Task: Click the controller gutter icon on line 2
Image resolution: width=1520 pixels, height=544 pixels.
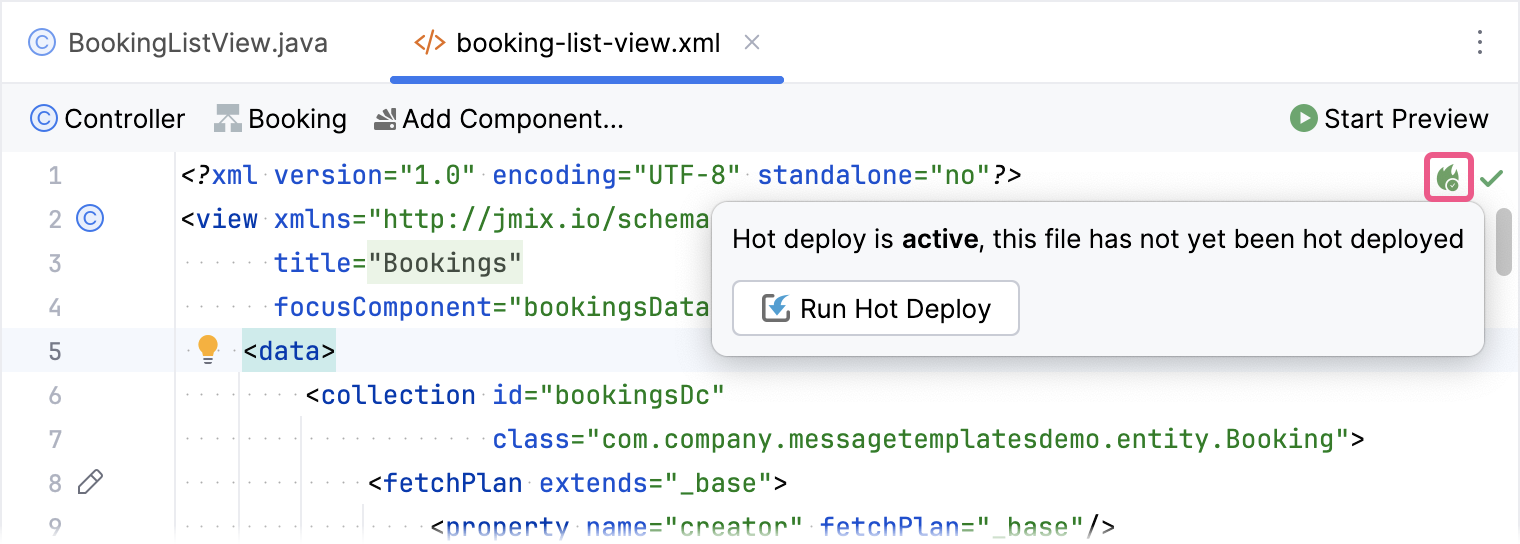Action: [x=90, y=218]
